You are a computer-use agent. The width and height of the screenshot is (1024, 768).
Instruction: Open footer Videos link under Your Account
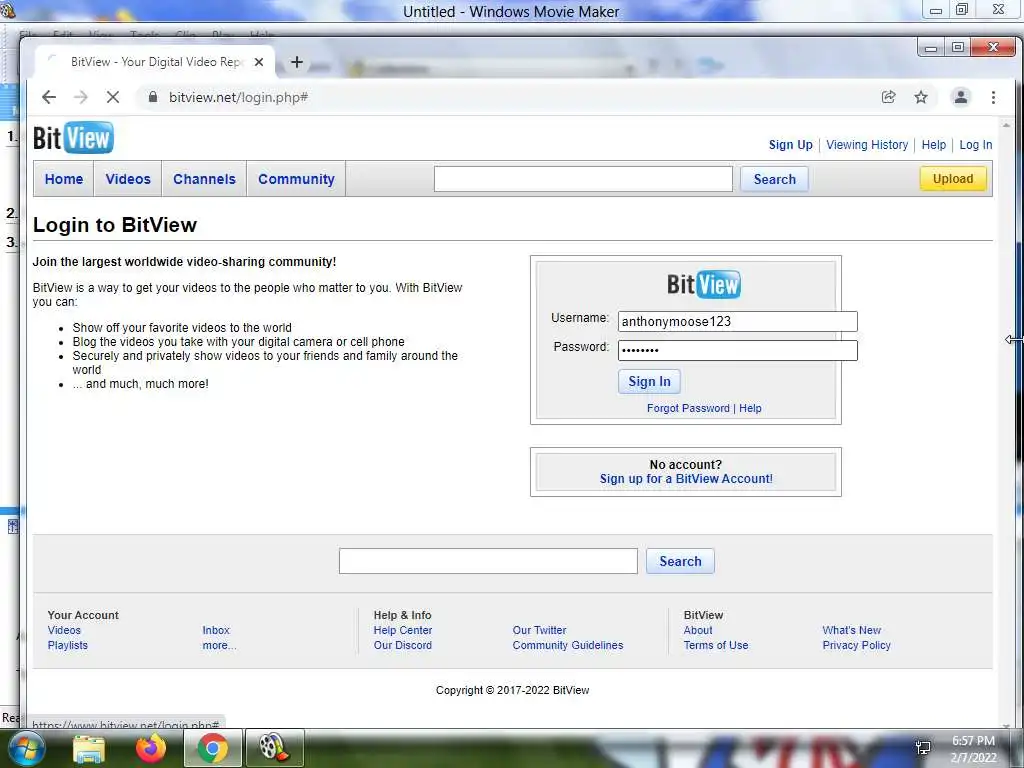click(x=64, y=630)
